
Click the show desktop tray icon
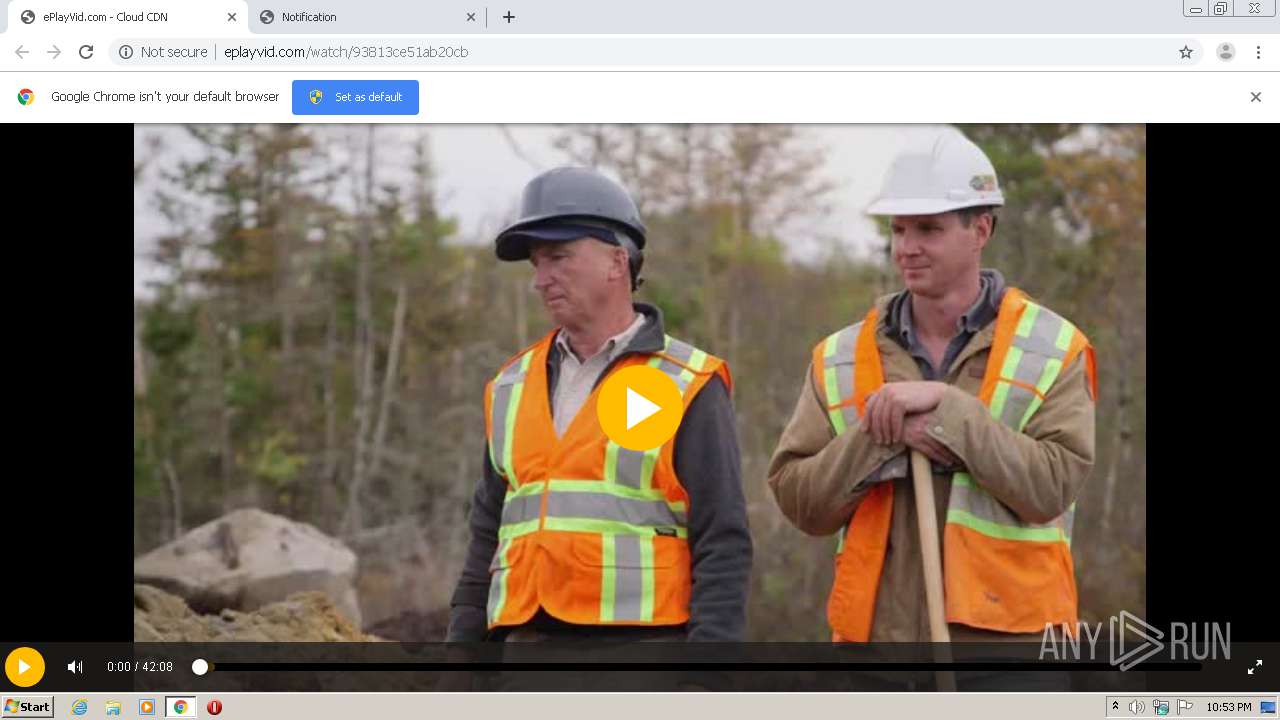1269,707
